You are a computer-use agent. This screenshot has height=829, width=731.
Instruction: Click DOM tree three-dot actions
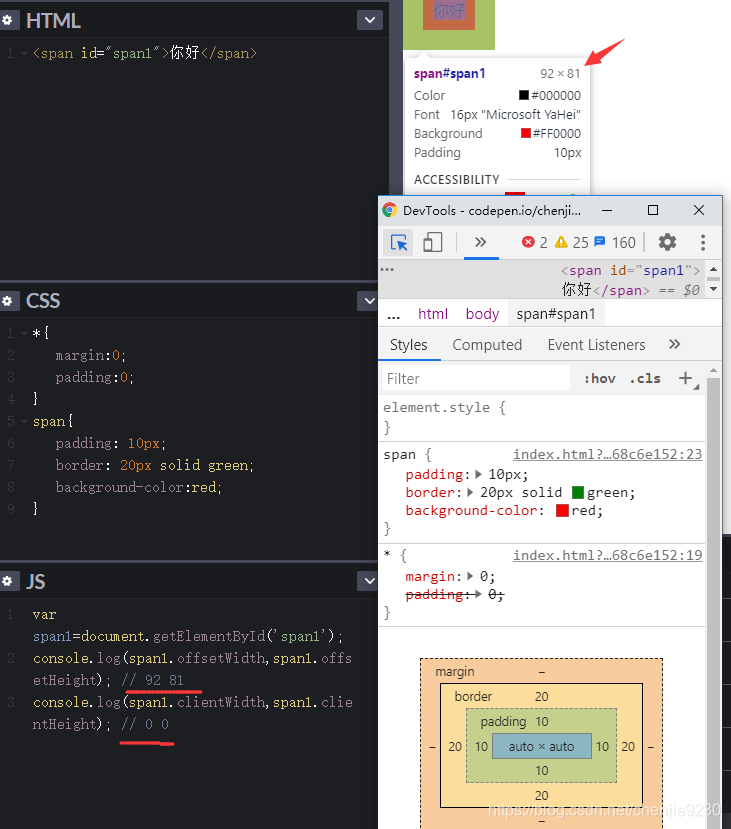coord(387,270)
